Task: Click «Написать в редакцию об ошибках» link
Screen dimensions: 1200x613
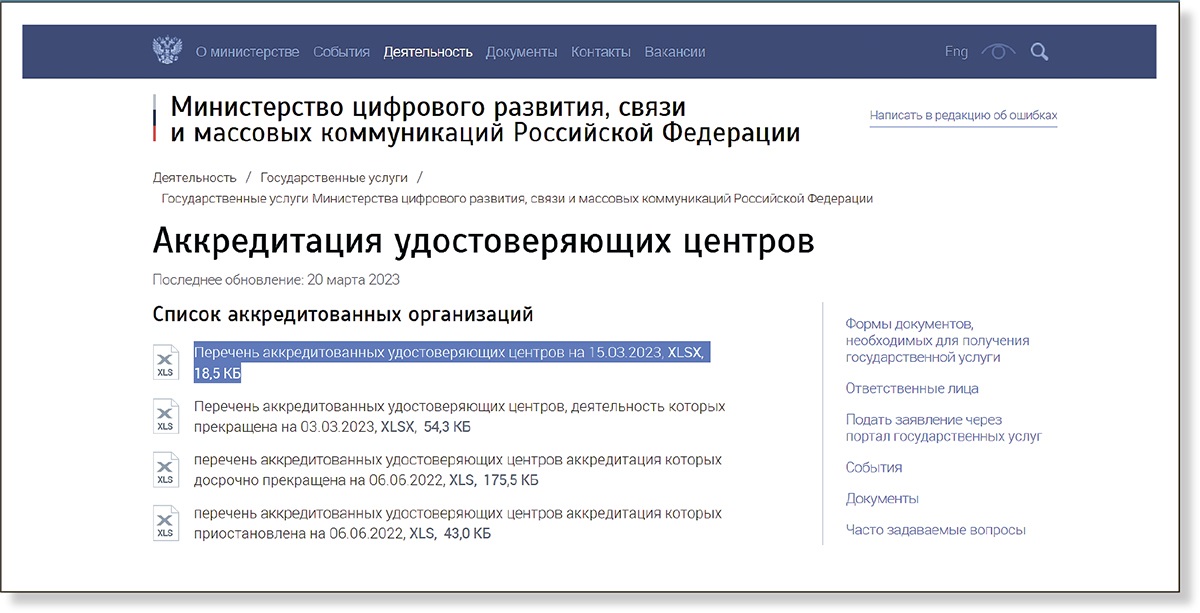Action: pos(963,116)
